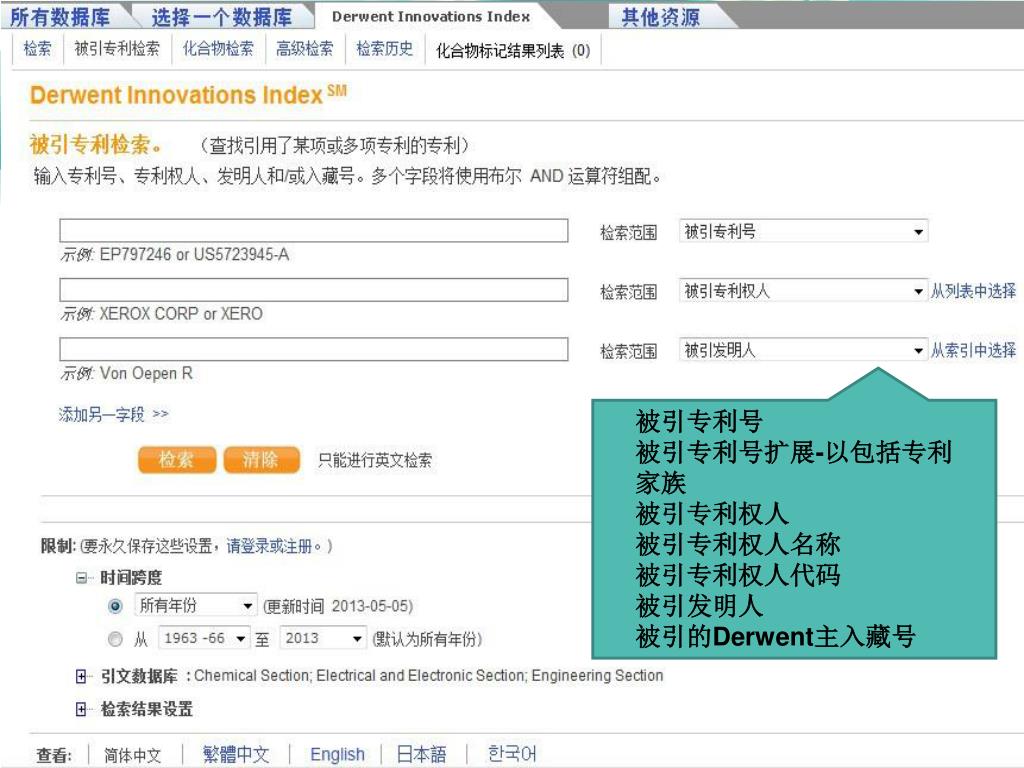Click 从列表中选择 link
Image resolution: width=1024 pixels, height=768 pixels.
coord(973,291)
